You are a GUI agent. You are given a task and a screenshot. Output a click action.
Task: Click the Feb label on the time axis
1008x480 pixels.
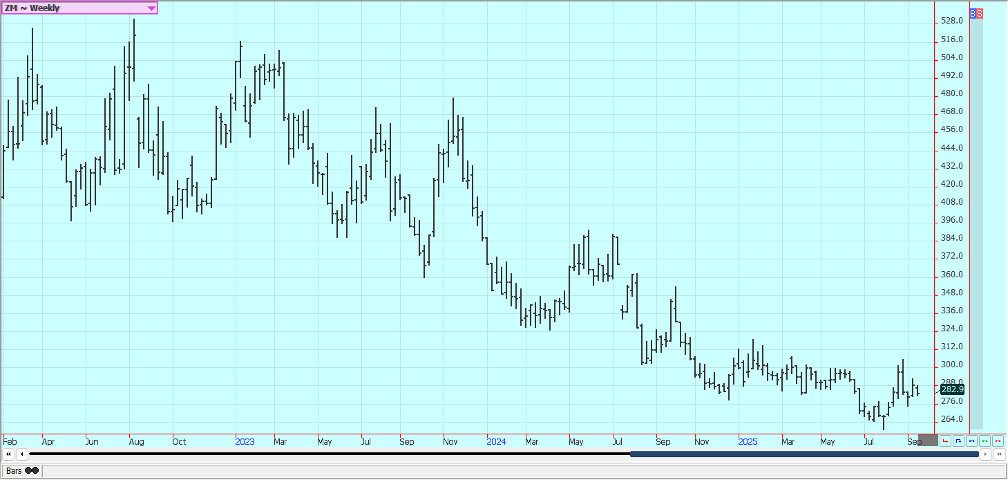pyautogui.click(x=10, y=442)
